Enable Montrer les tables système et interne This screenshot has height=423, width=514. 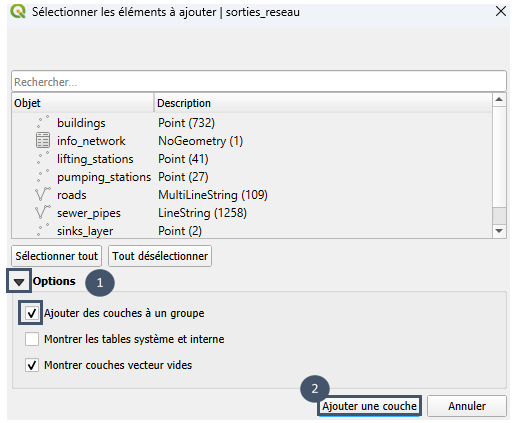(x=32, y=339)
